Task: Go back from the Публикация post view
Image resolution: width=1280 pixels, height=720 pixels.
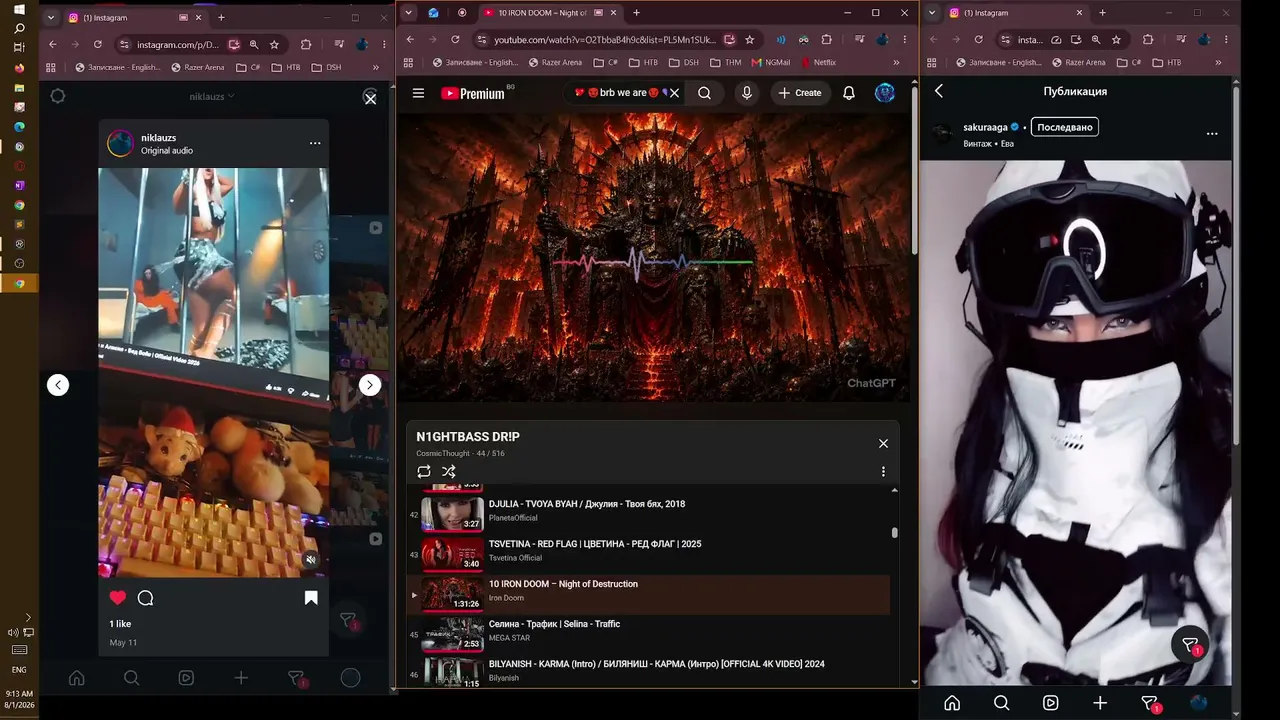Action: click(939, 91)
